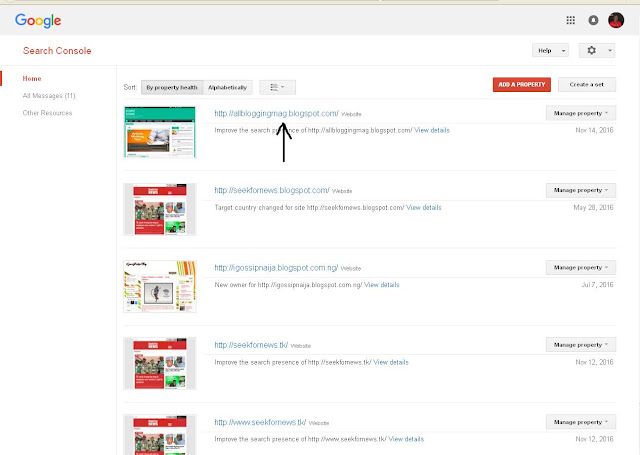This screenshot has height=455, width=640.
Task: Open the account profile avatar
Action: (x=616, y=20)
